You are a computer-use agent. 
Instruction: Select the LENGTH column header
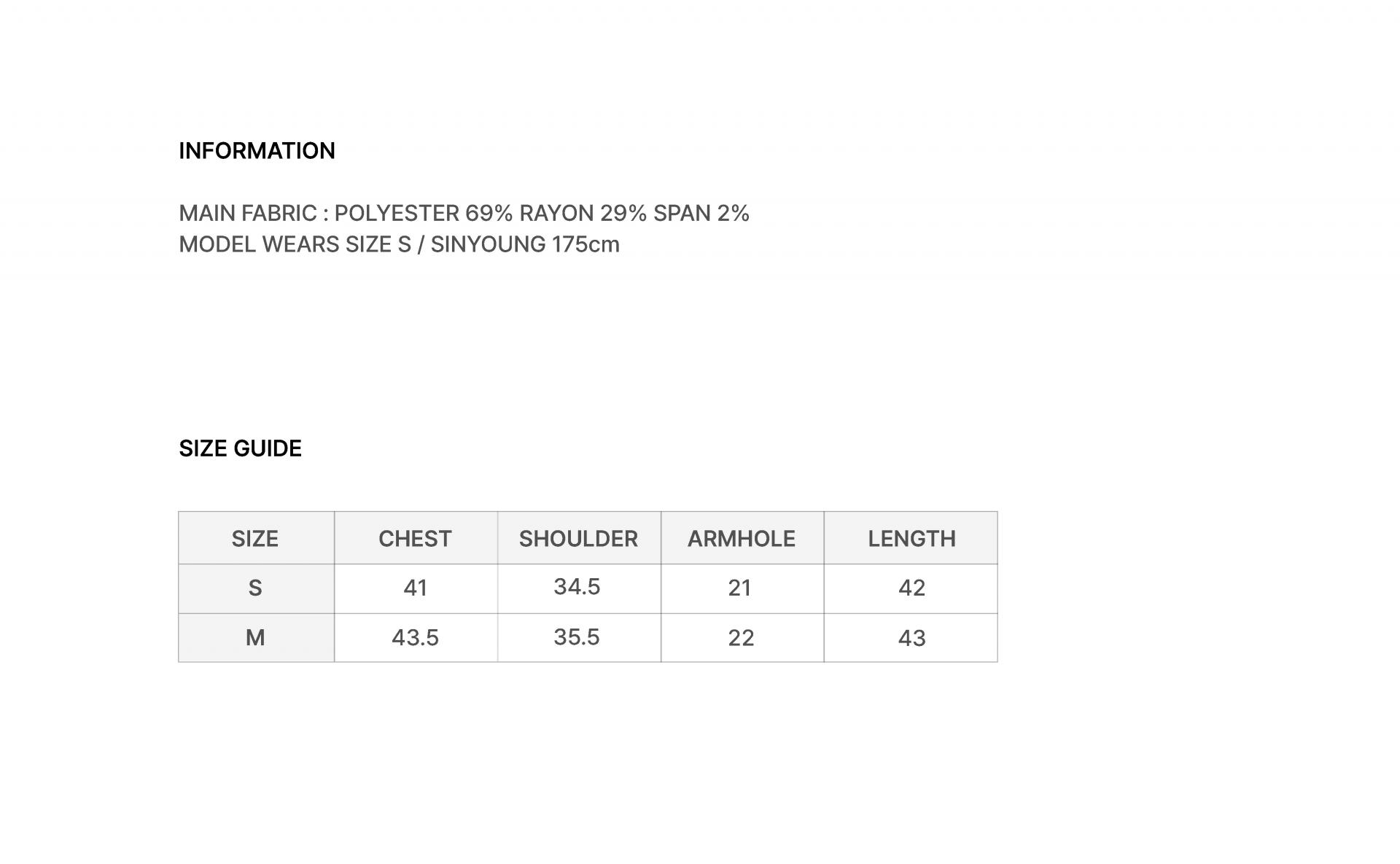(x=911, y=538)
